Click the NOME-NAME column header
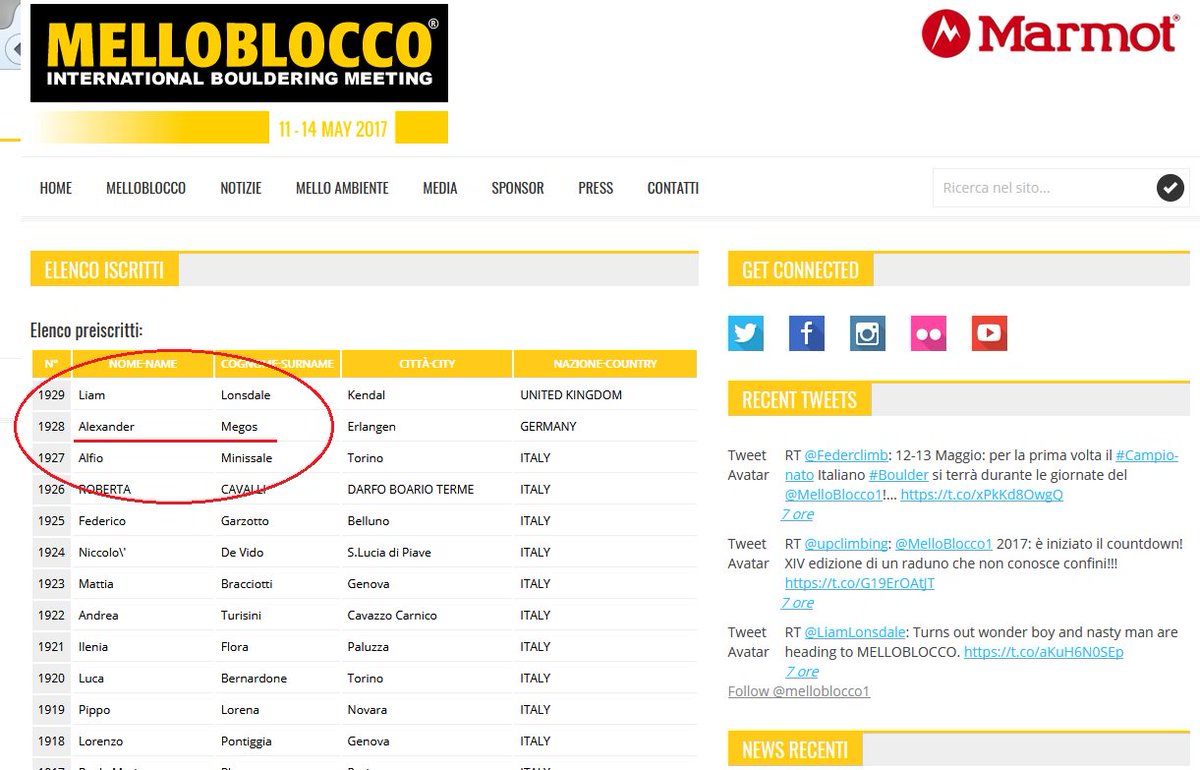This screenshot has height=770, width=1200. pyautogui.click(x=143, y=364)
